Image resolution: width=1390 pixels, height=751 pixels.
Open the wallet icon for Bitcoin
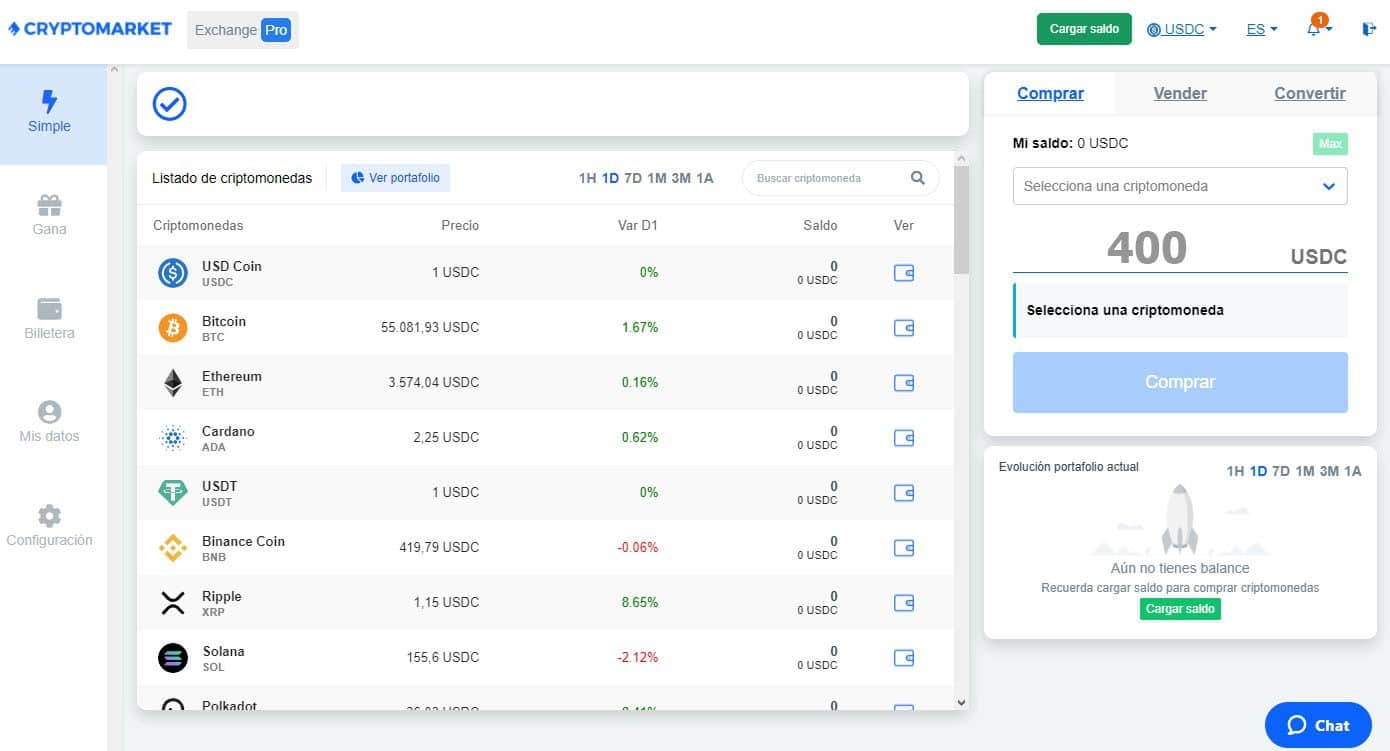click(904, 327)
